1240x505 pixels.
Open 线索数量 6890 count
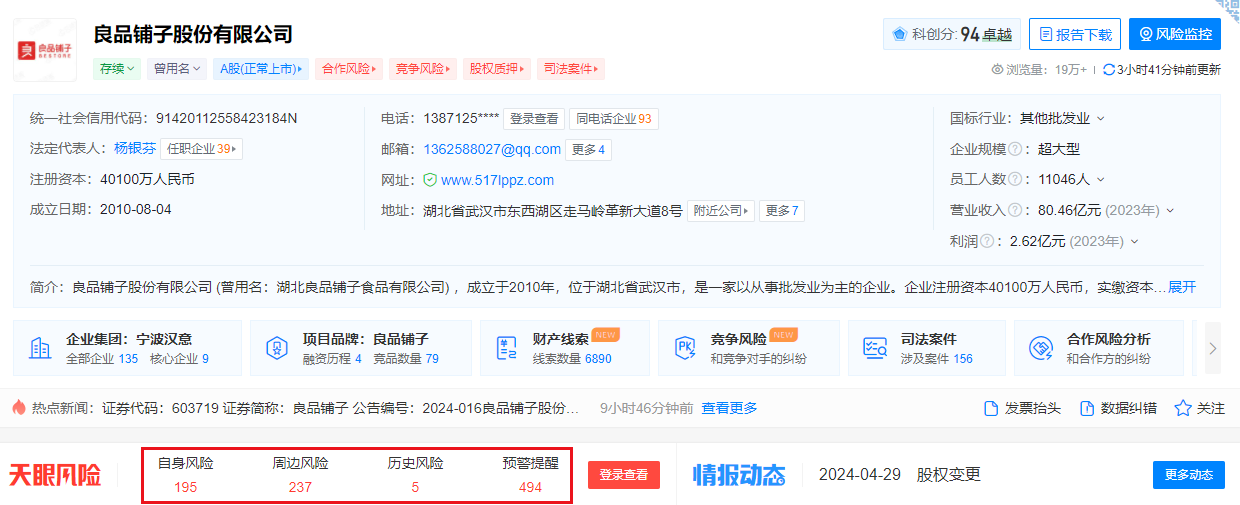(572, 358)
